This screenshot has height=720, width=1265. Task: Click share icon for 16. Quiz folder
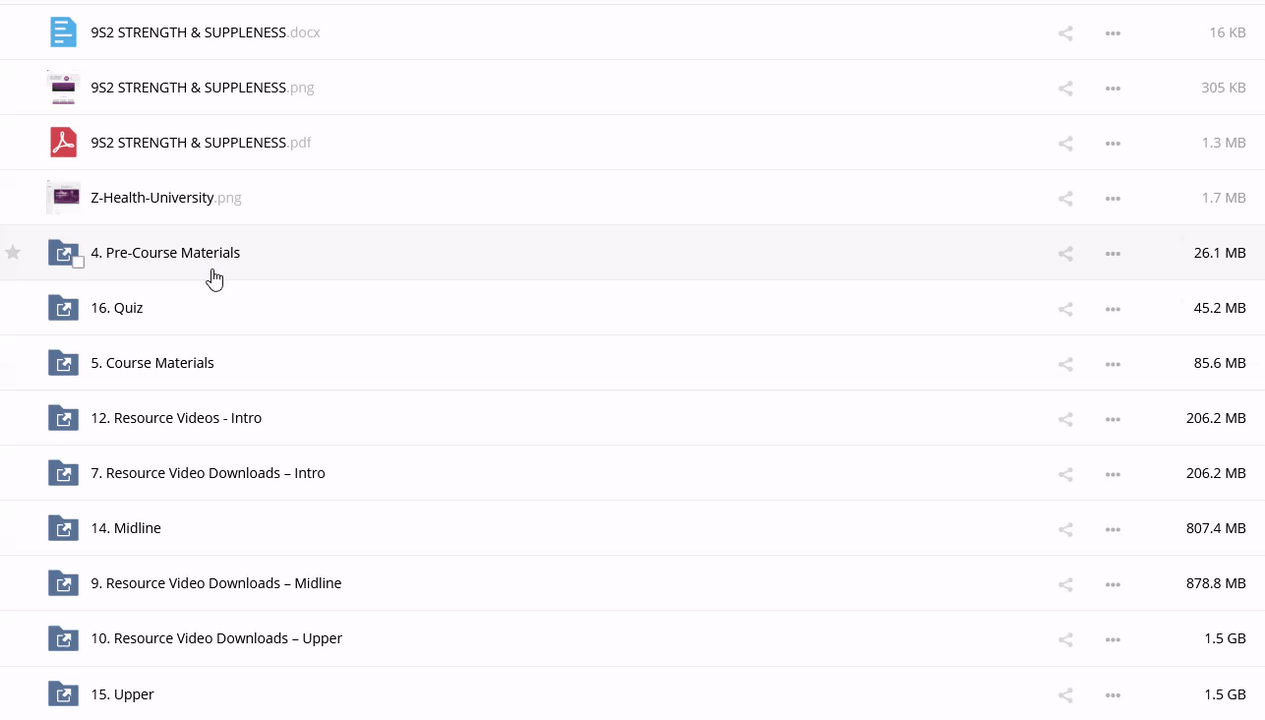pos(1065,308)
